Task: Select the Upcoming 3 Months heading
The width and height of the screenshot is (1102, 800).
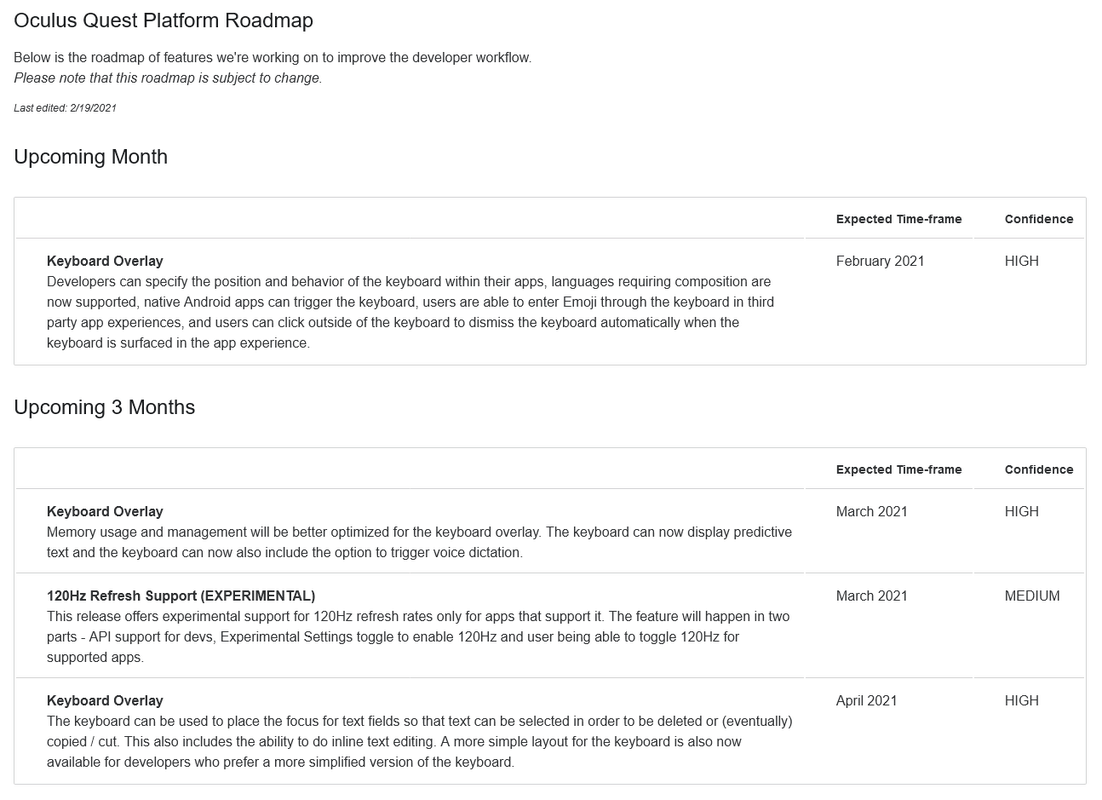Action: click(104, 407)
